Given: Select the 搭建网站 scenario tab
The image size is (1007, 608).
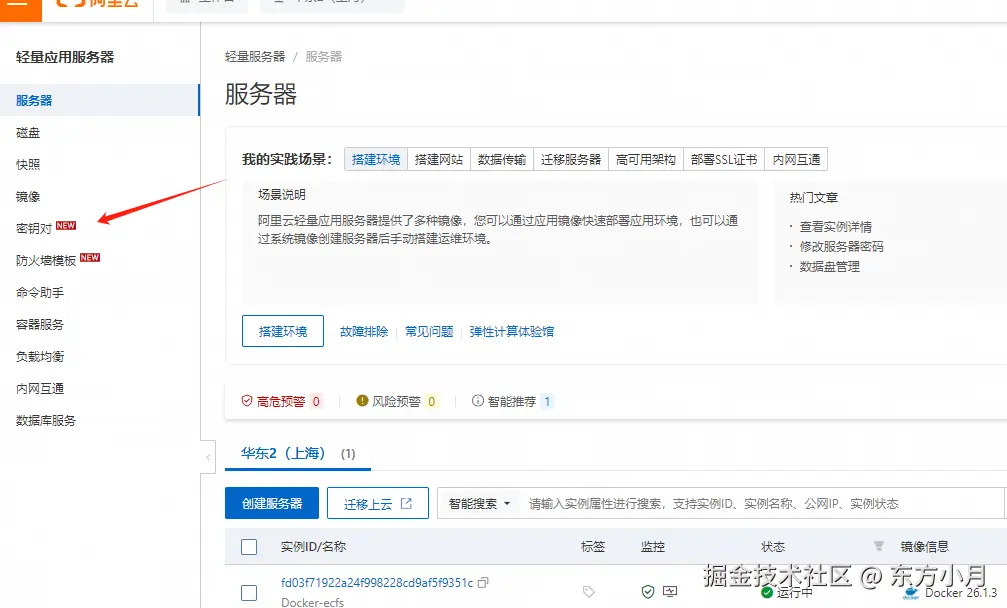Looking at the screenshot, I should pos(439,159).
